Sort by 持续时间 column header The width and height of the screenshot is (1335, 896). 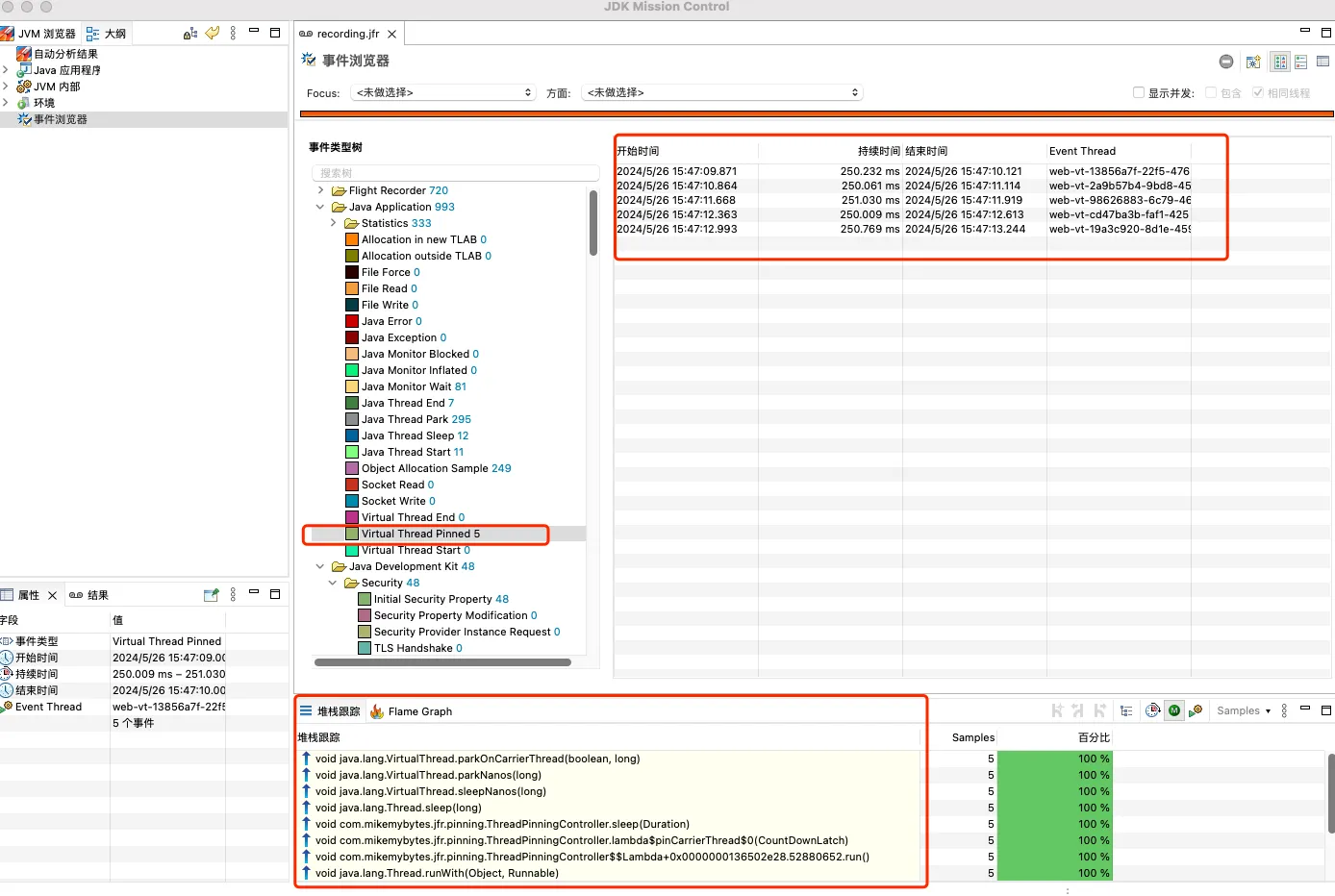(x=831, y=151)
